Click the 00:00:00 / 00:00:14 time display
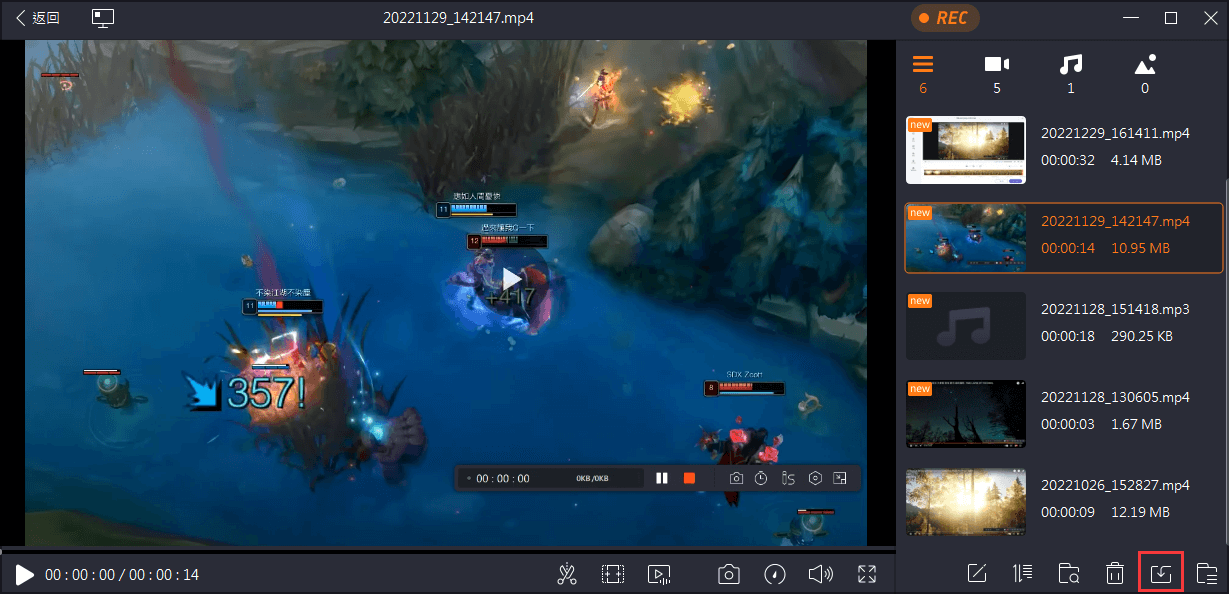This screenshot has width=1229, height=594. coord(122,575)
